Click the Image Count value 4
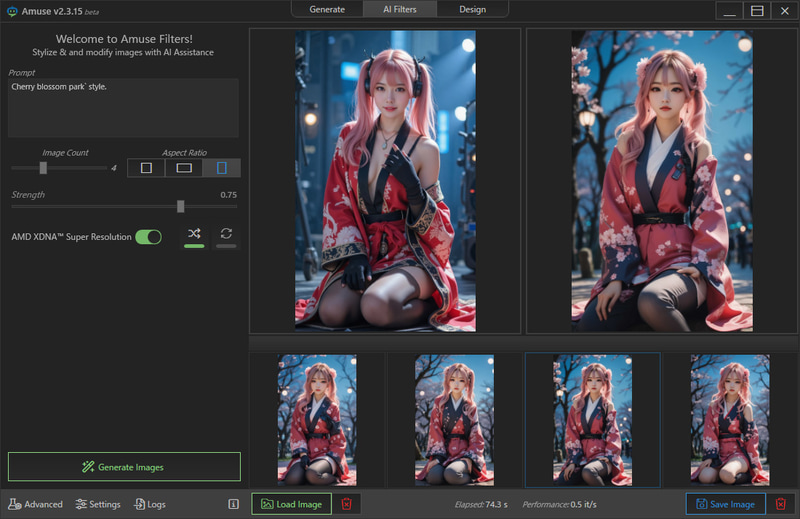Viewport: 800px width, 519px height. (x=114, y=168)
